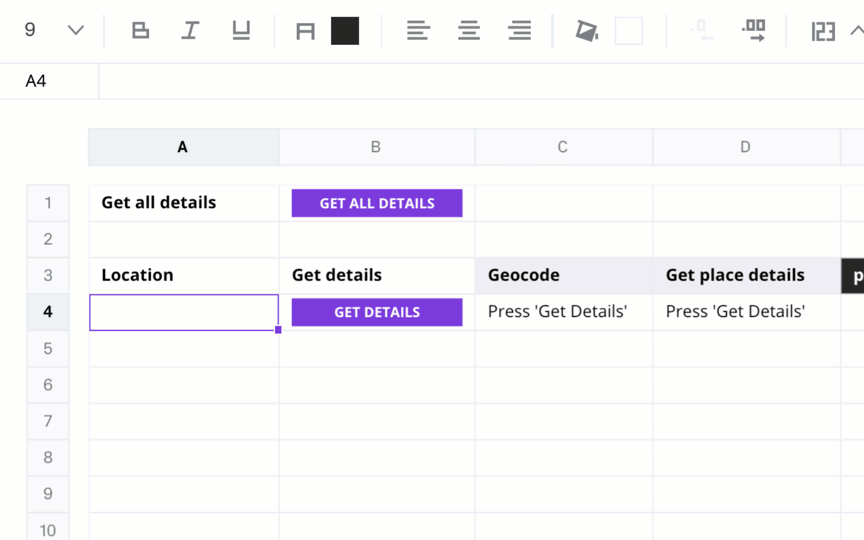Click the paint bucket fill icon

pos(587,31)
